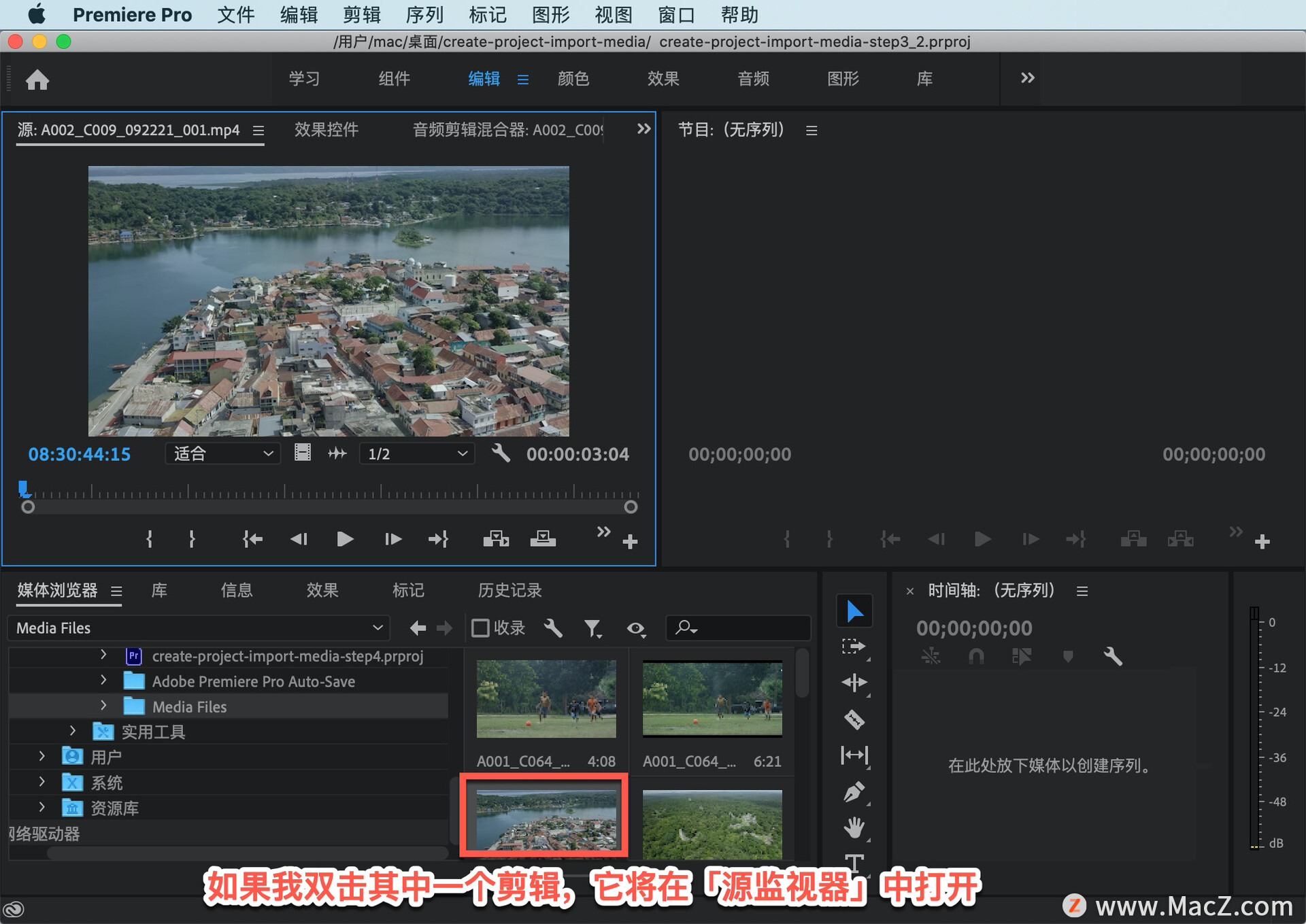Open the 信息 panel tab

point(237,590)
